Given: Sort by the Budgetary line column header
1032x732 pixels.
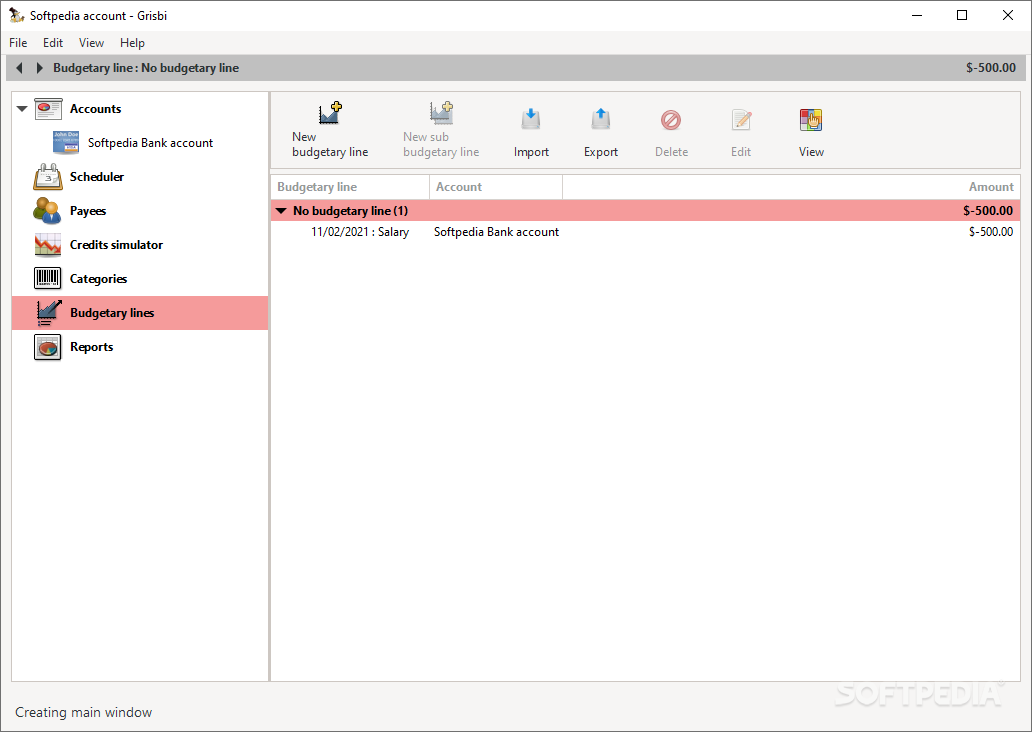Looking at the screenshot, I should click(x=350, y=187).
